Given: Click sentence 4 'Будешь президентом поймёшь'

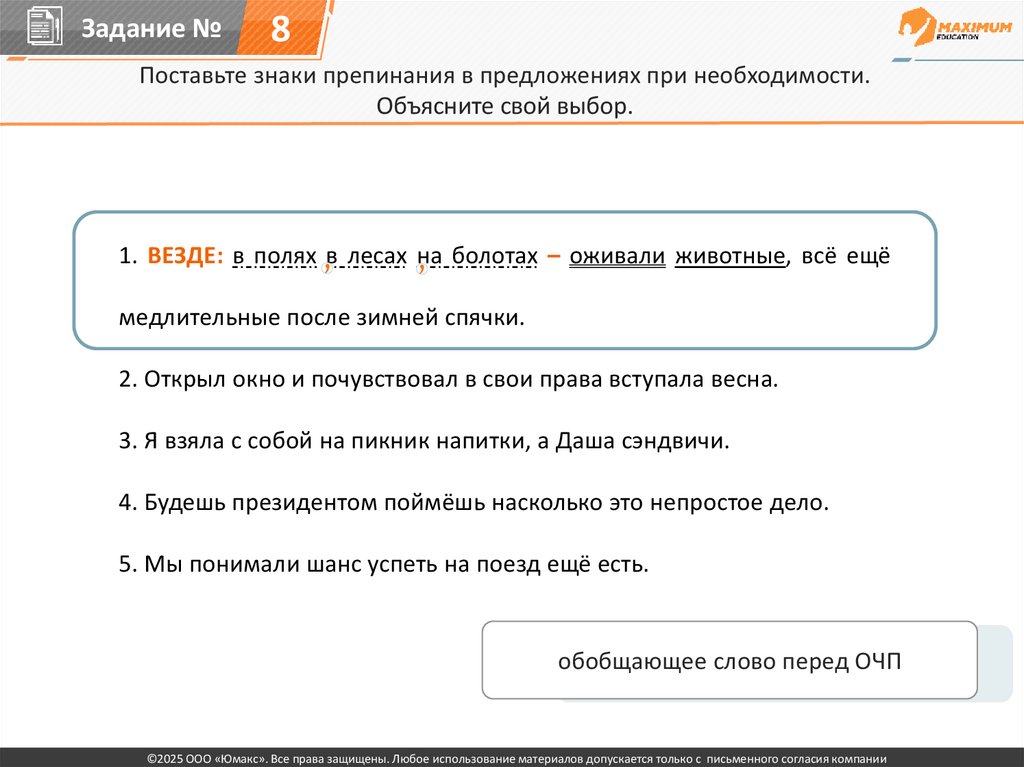Looking at the screenshot, I should pyautogui.click(x=473, y=502).
